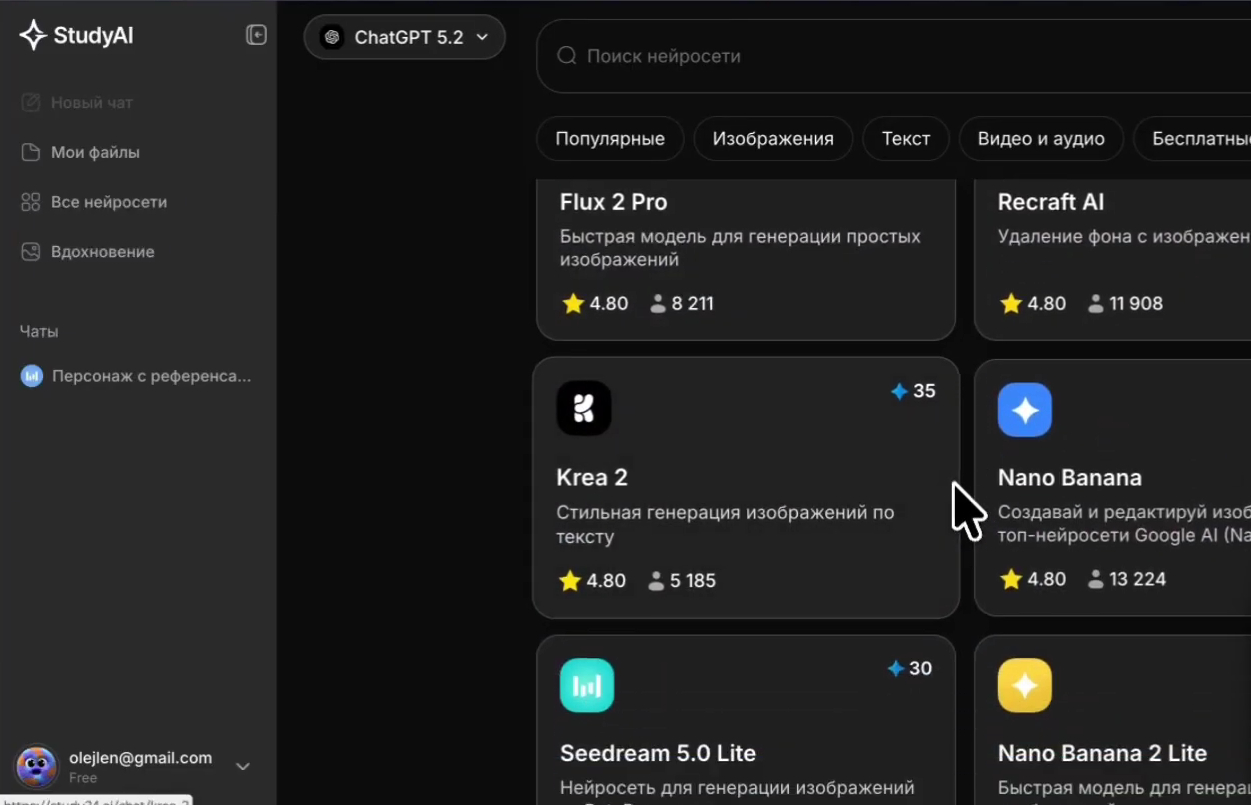Select the Популярные filter tab
Screen dimensions: 1251x805
[610, 139]
